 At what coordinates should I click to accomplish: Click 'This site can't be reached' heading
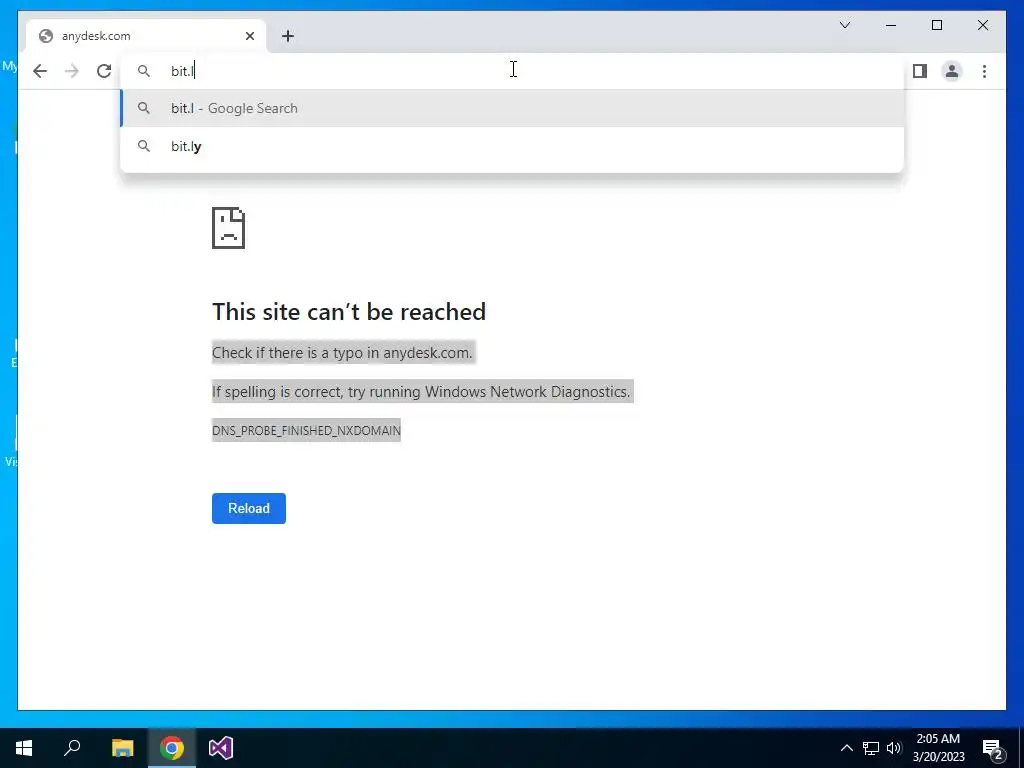pyautogui.click(x=349, y=312)
